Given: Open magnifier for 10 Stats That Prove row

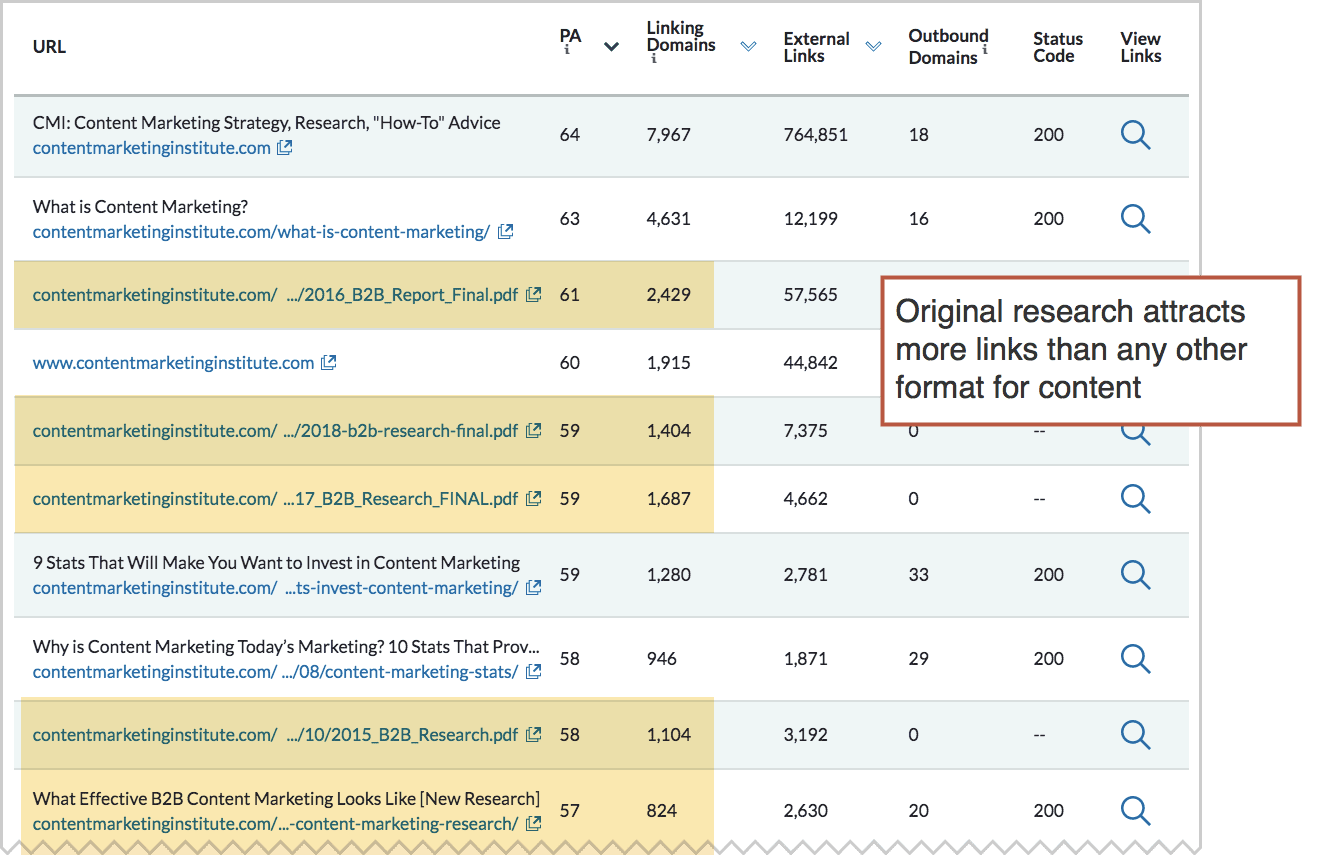Looking at the screenshot, I should tap(1136, 659).
